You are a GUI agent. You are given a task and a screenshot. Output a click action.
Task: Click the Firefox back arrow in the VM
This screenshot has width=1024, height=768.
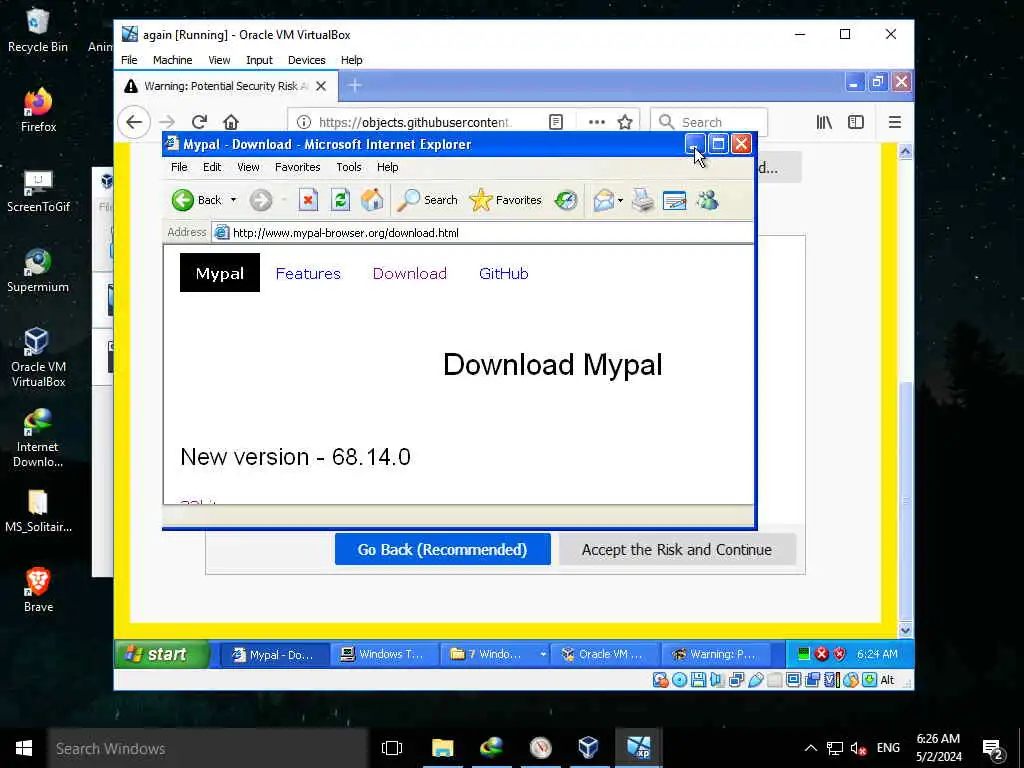[x=134, y=122]
